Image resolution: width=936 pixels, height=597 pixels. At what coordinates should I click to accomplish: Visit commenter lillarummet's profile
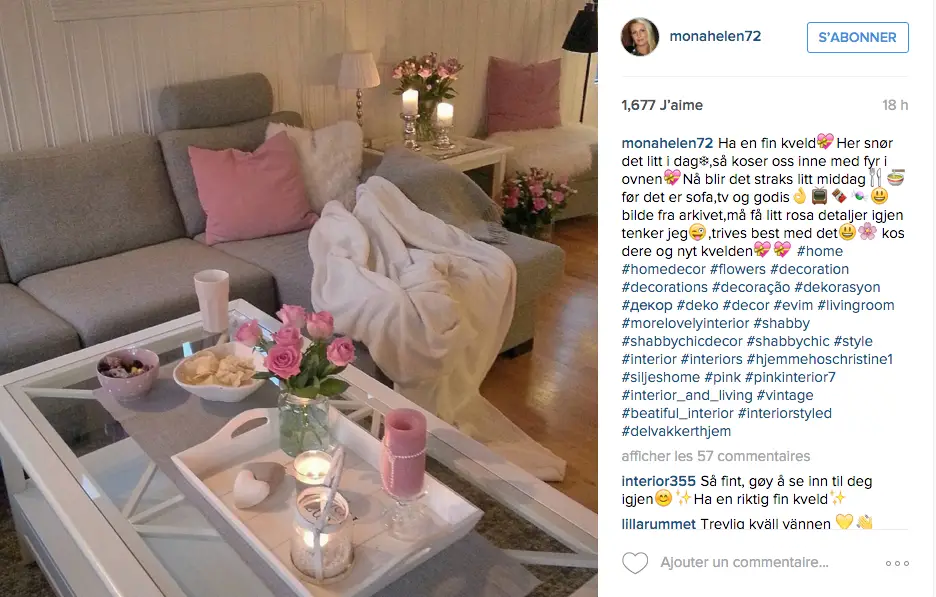coord(658,524)
